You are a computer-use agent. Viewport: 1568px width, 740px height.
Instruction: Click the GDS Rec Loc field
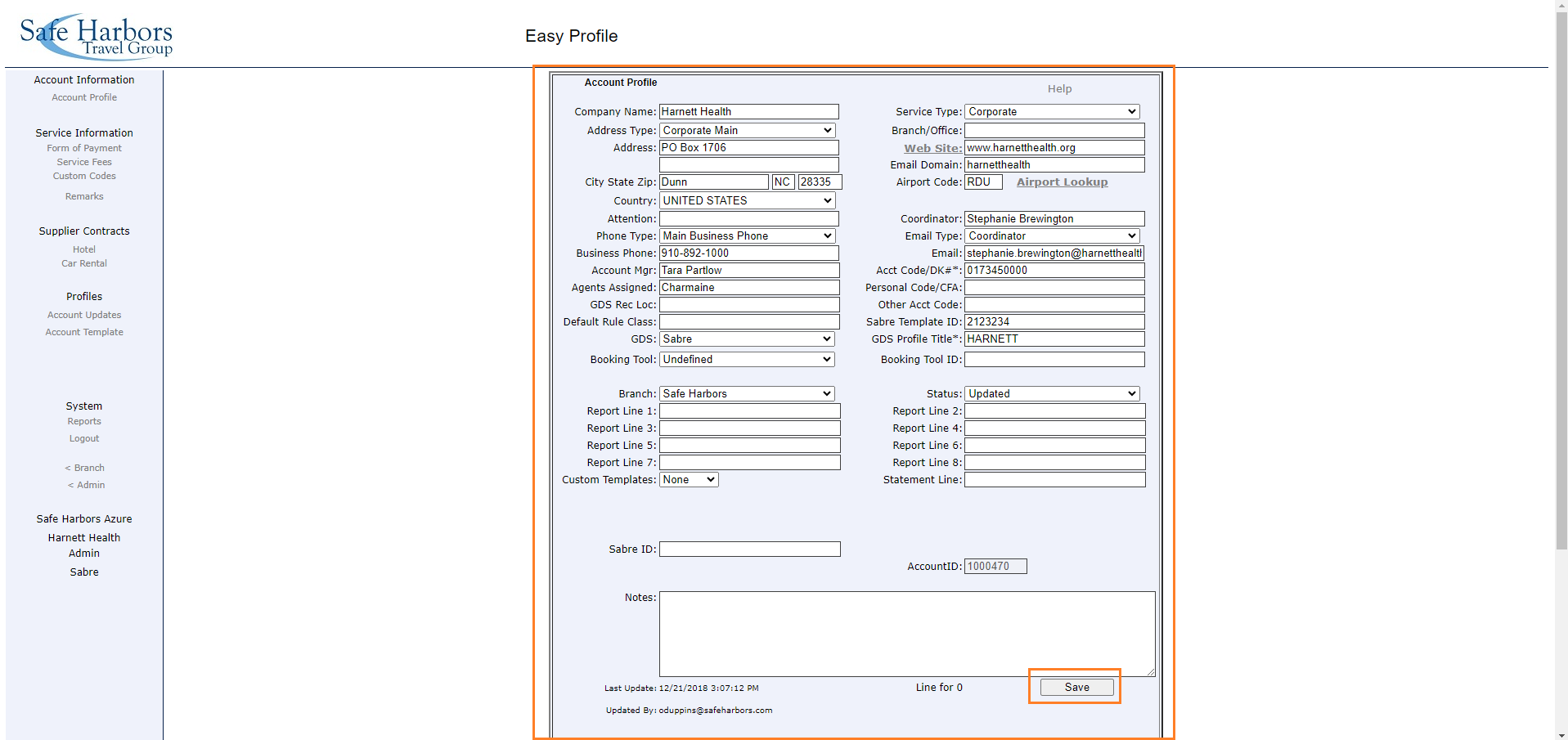pos(749,305)
